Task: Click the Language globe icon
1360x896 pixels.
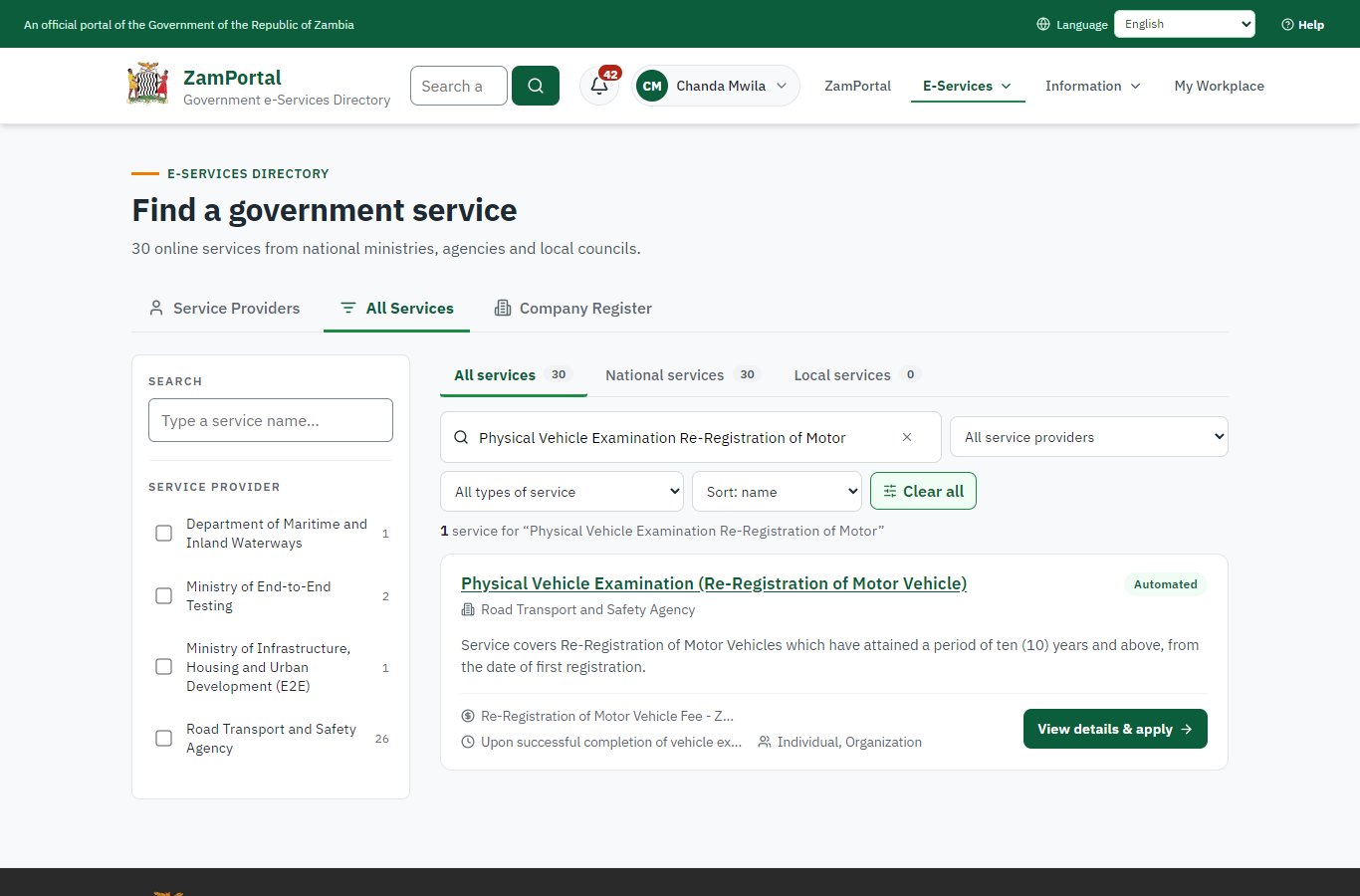Action: coord(1043,24)
